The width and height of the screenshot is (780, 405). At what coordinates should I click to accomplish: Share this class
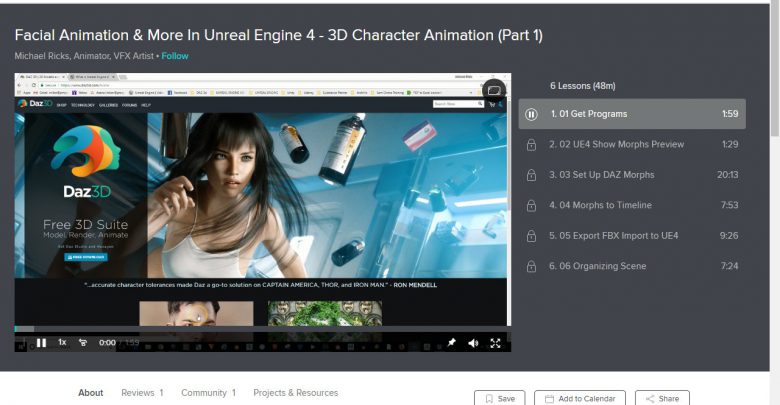(x=662, y=398)
